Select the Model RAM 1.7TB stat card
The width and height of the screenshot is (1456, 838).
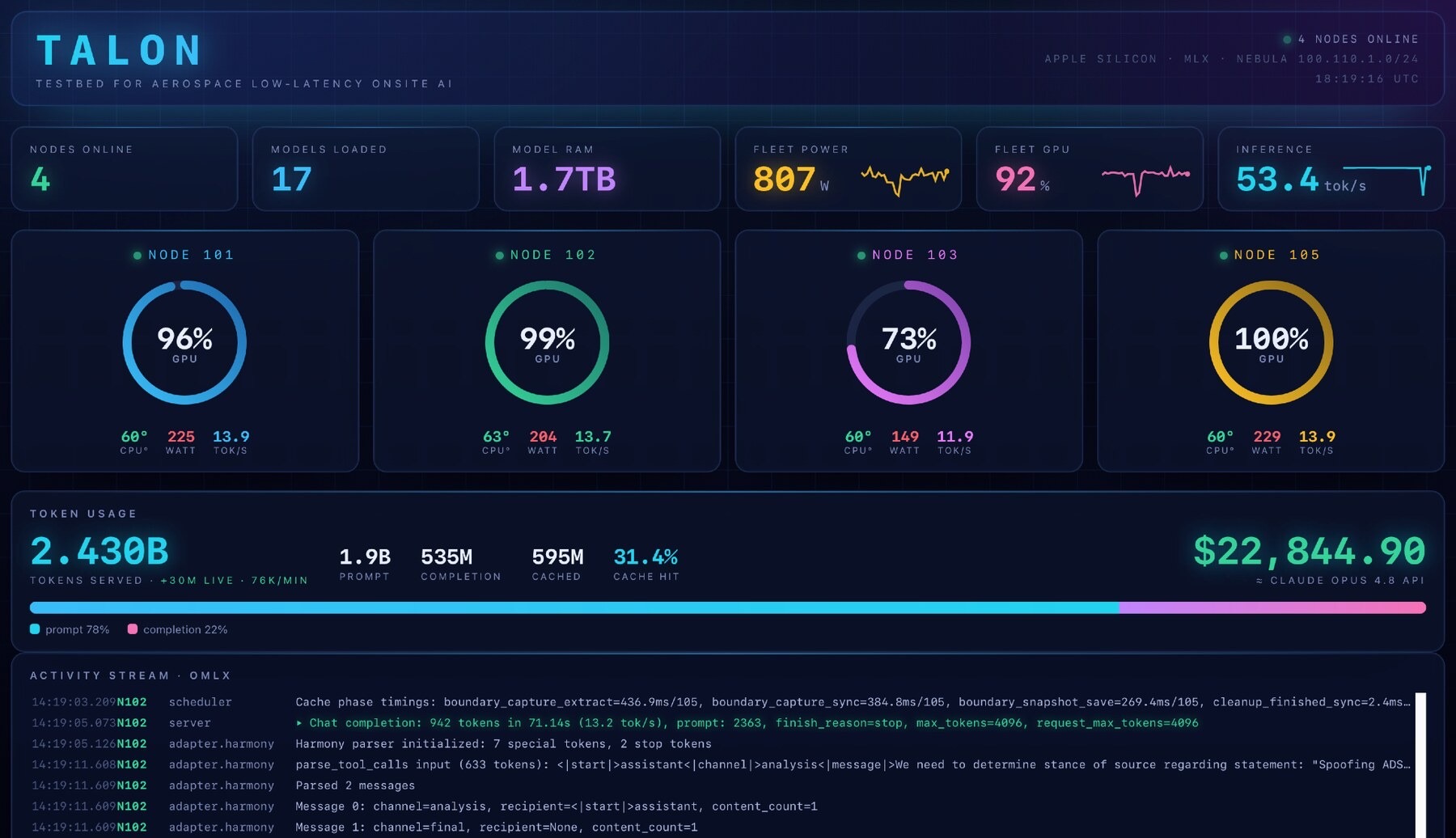point(607,169)
